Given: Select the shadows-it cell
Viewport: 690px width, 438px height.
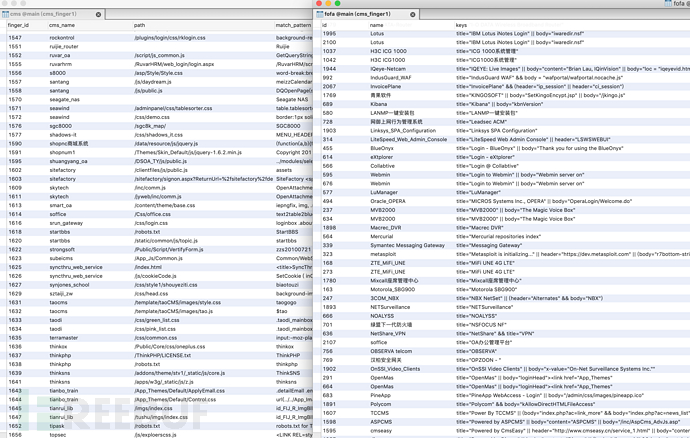Looking at the screenshot, I should coord(63,135).
